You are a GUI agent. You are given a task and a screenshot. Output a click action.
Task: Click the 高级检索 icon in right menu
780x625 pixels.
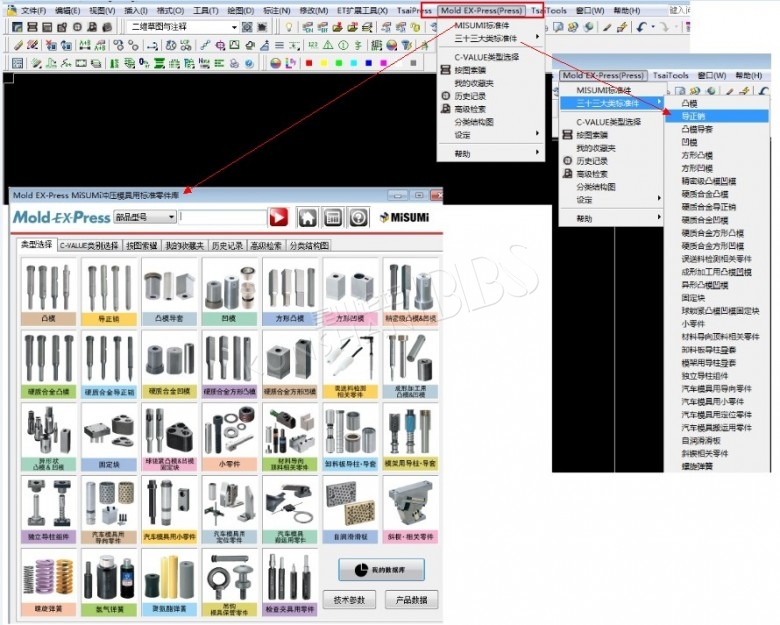(568, 174)
